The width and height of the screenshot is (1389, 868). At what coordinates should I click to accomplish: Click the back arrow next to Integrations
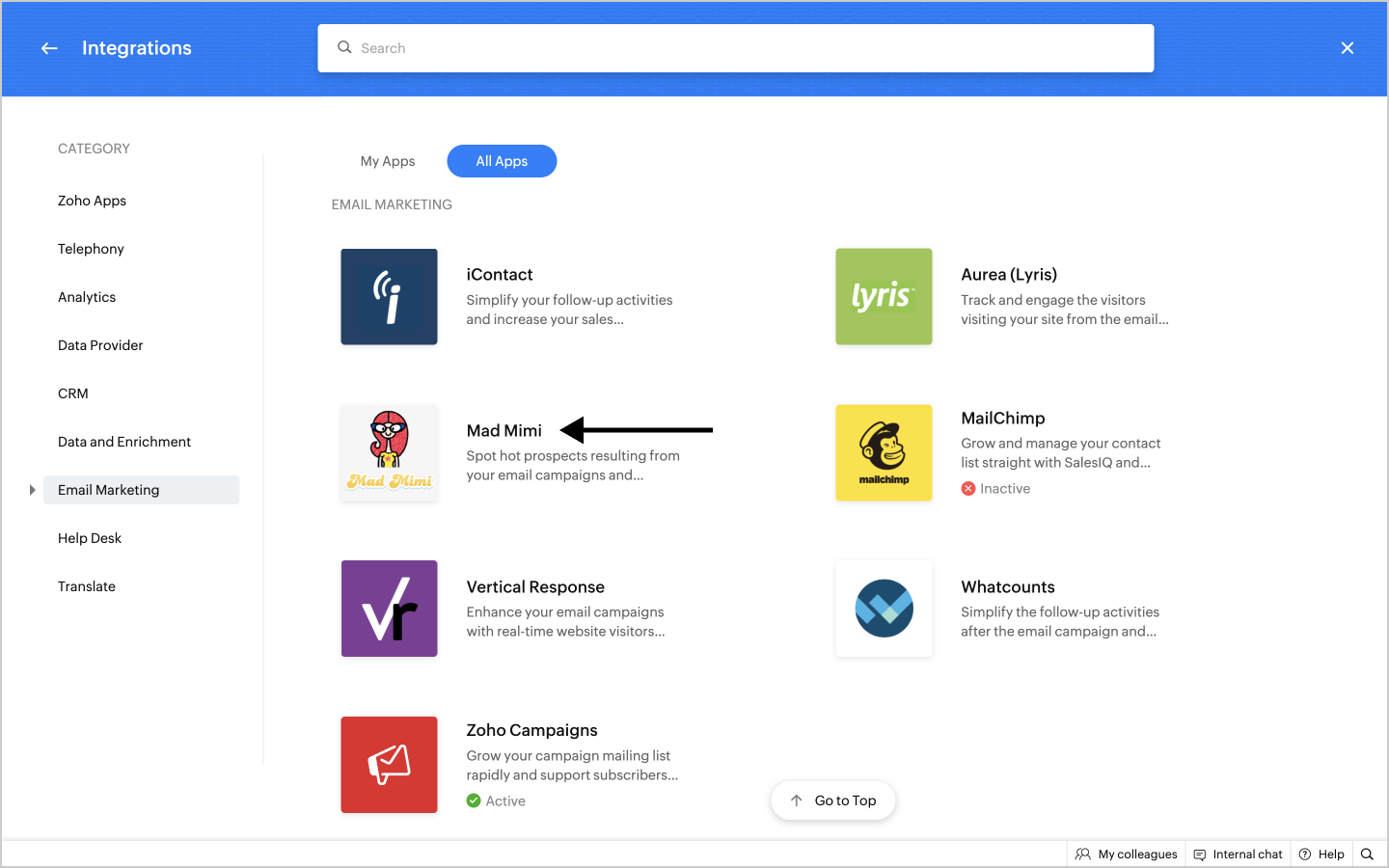(49, 48)
